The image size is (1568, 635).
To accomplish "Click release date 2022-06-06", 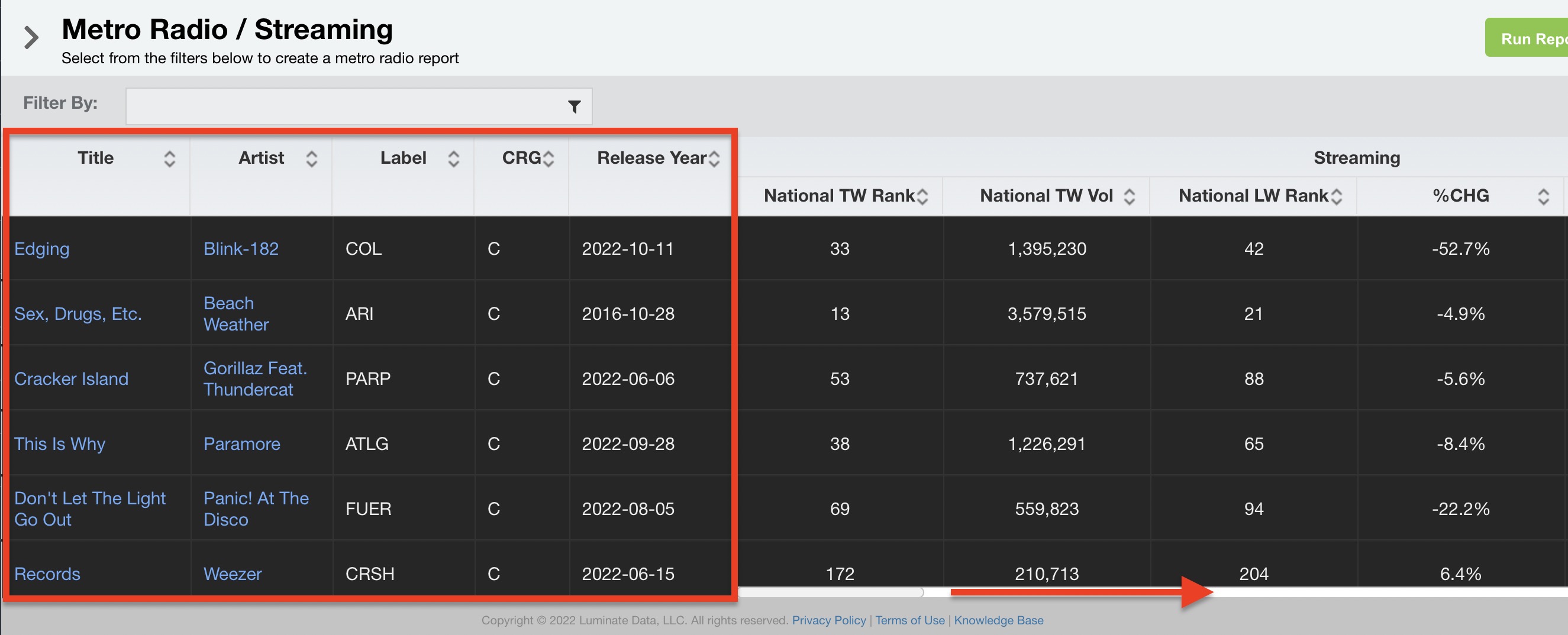I will coord(628,379).
